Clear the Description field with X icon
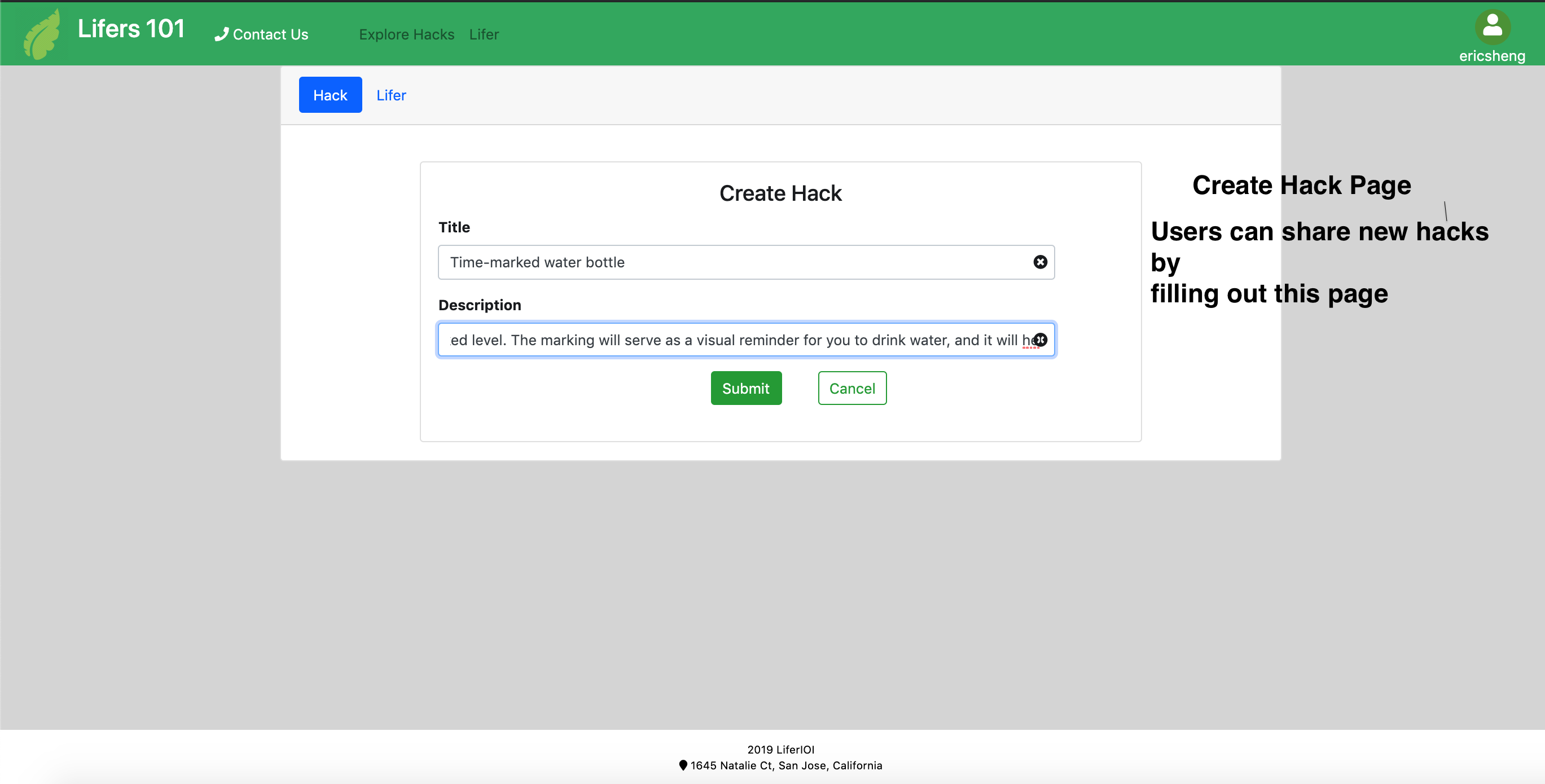 [x=1041, y=340]
